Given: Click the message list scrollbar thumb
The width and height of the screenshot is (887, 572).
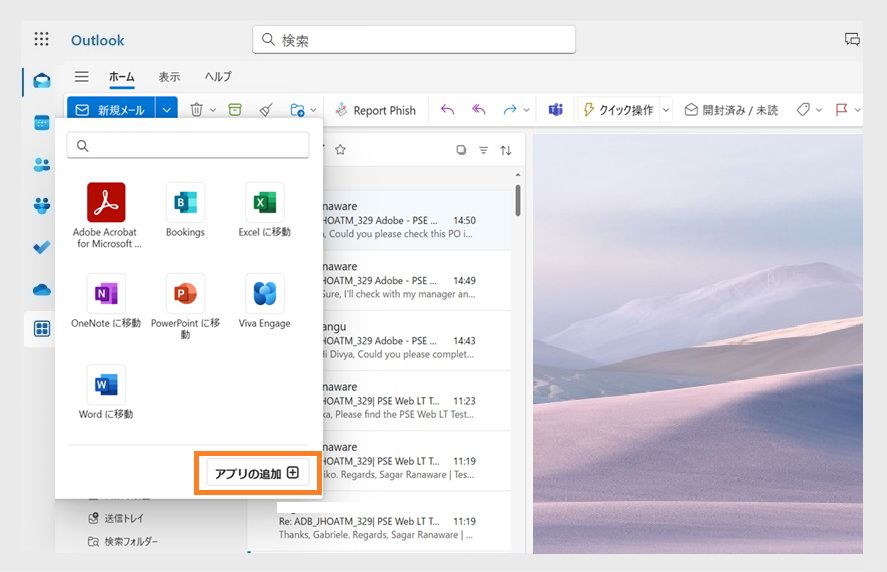Looking at the screenshot, I should click(518, 200).
